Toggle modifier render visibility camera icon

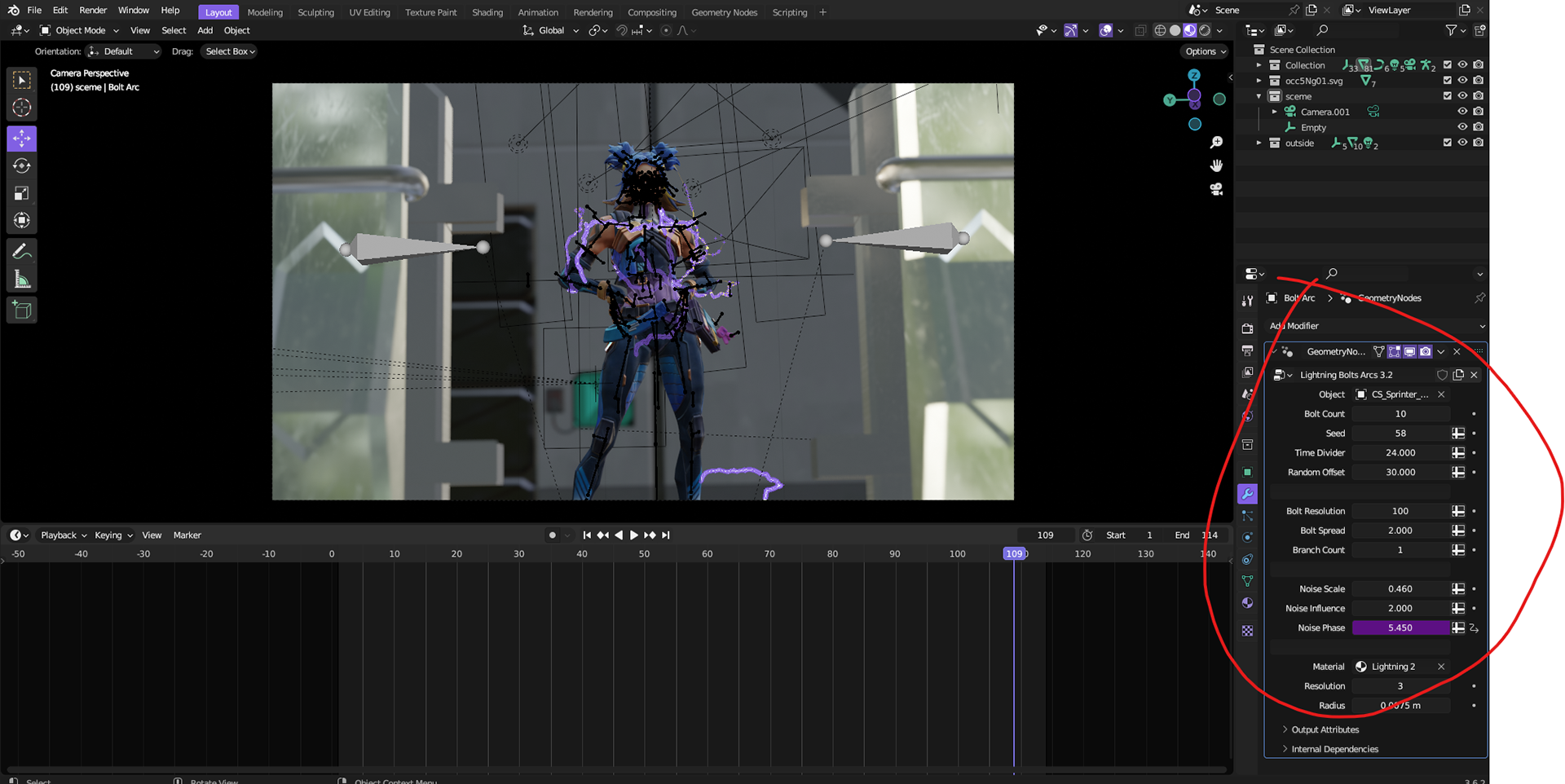click(1425, 352)
